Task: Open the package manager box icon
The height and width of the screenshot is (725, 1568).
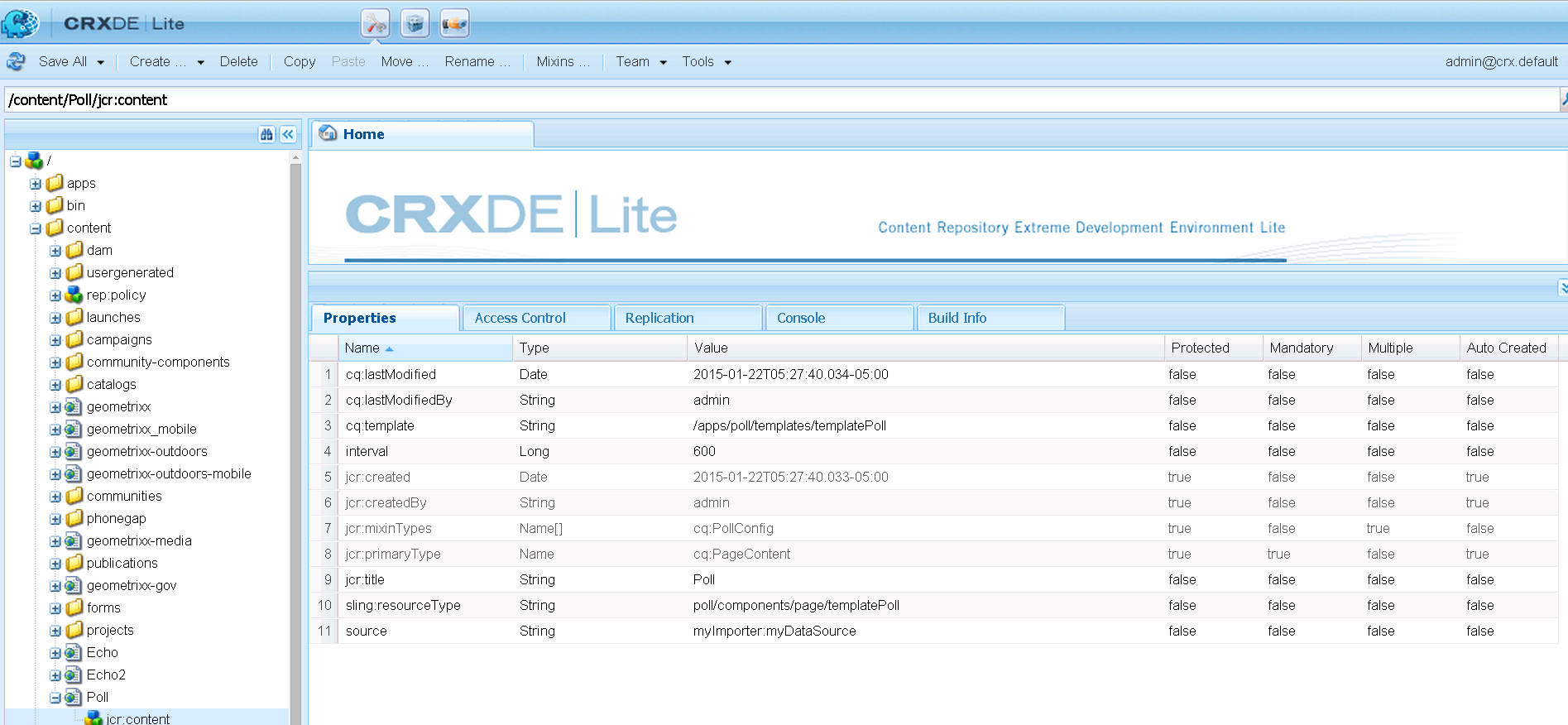Action: pyautogui.click(x=415, y=23)
